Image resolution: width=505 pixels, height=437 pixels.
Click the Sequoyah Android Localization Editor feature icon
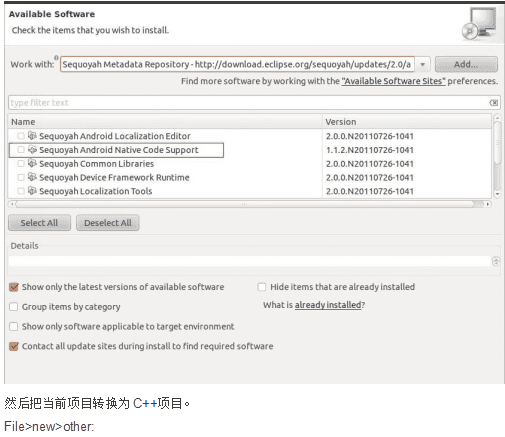(x=32, y=136)
